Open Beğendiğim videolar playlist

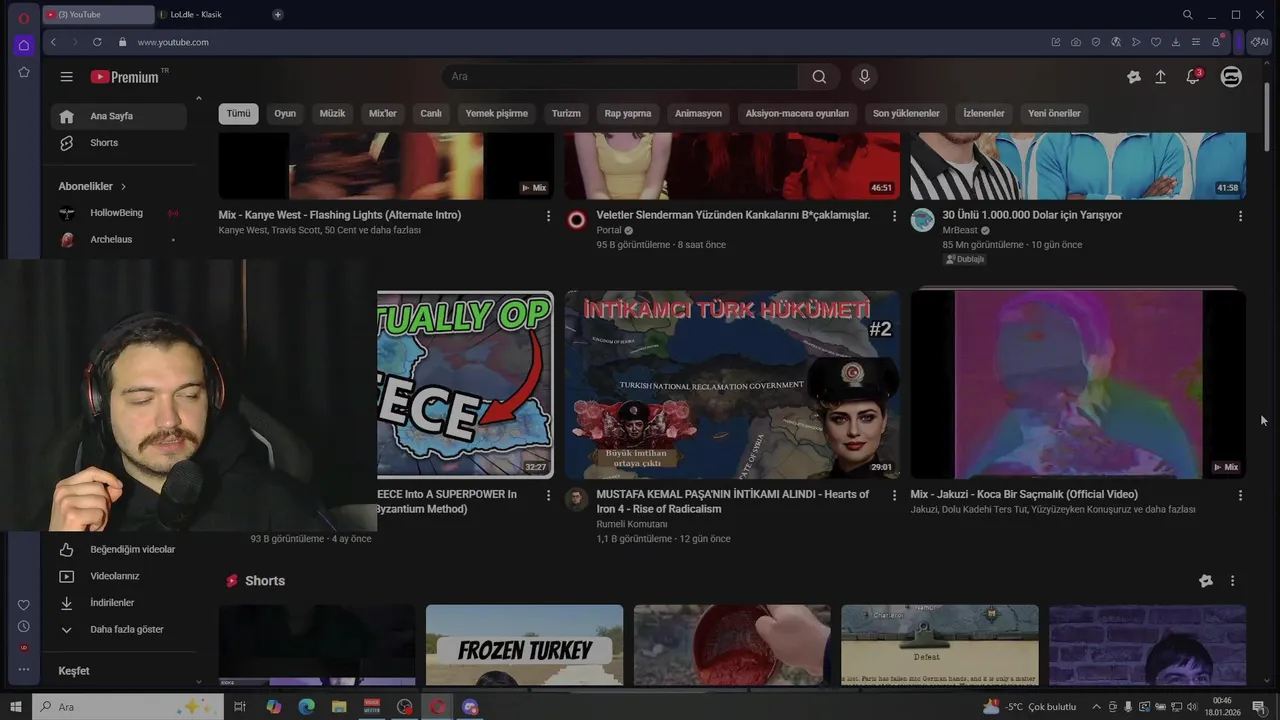[119, 550]
